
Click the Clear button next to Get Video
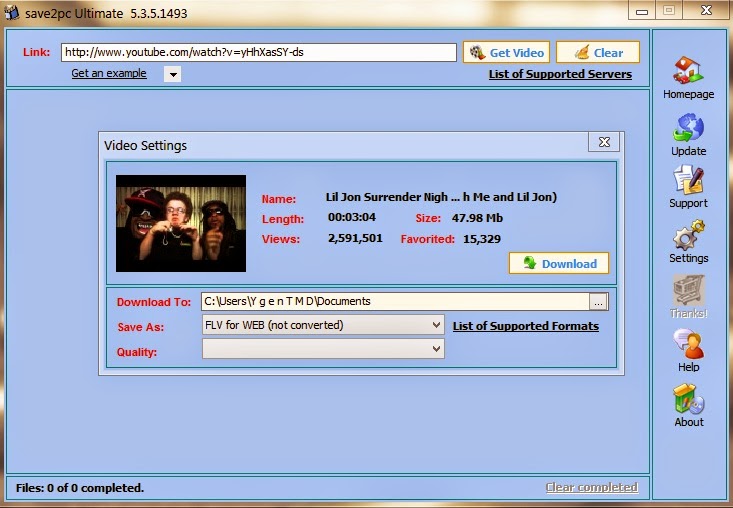pos(598,52)
